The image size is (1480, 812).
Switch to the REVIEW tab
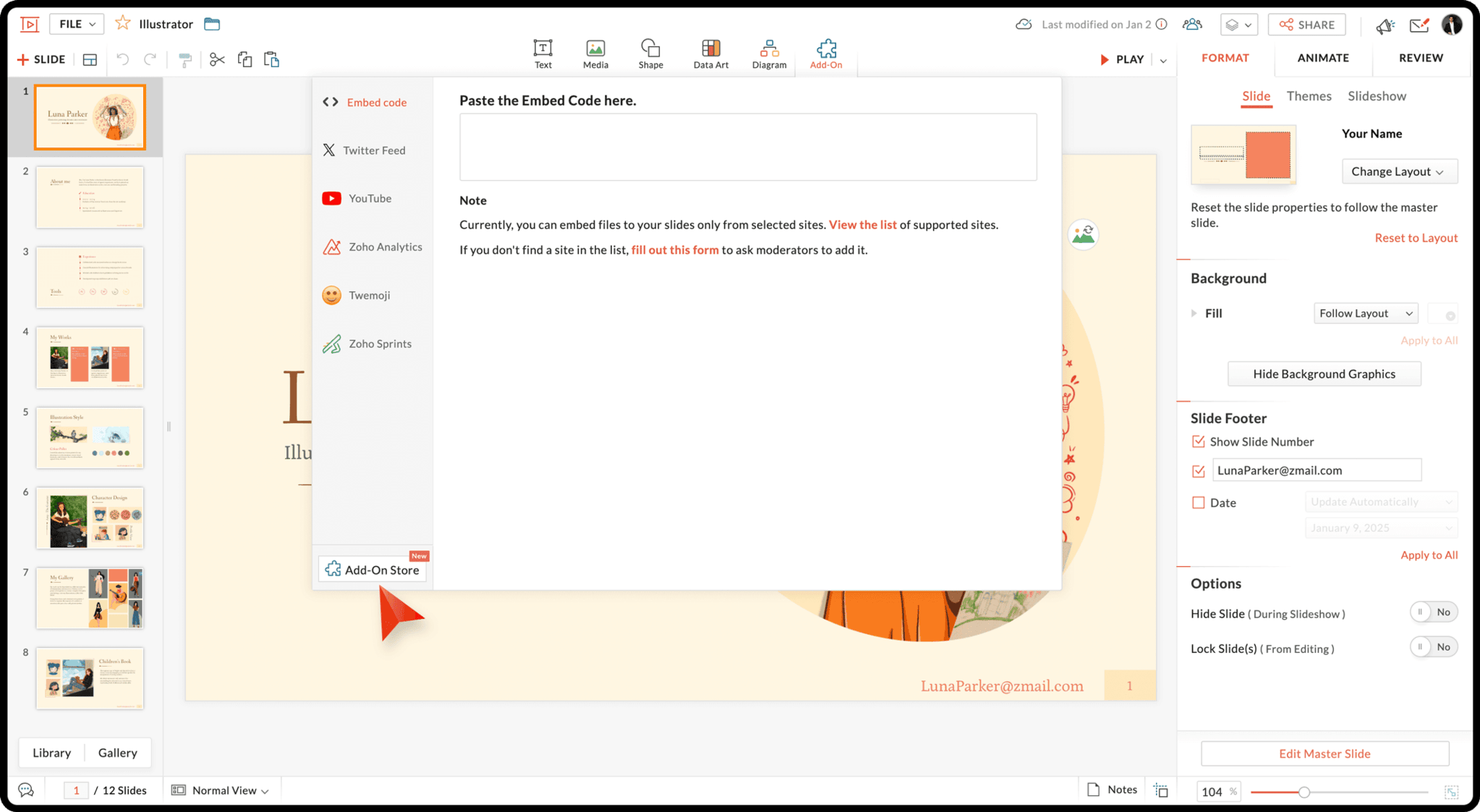(1420, 58)
